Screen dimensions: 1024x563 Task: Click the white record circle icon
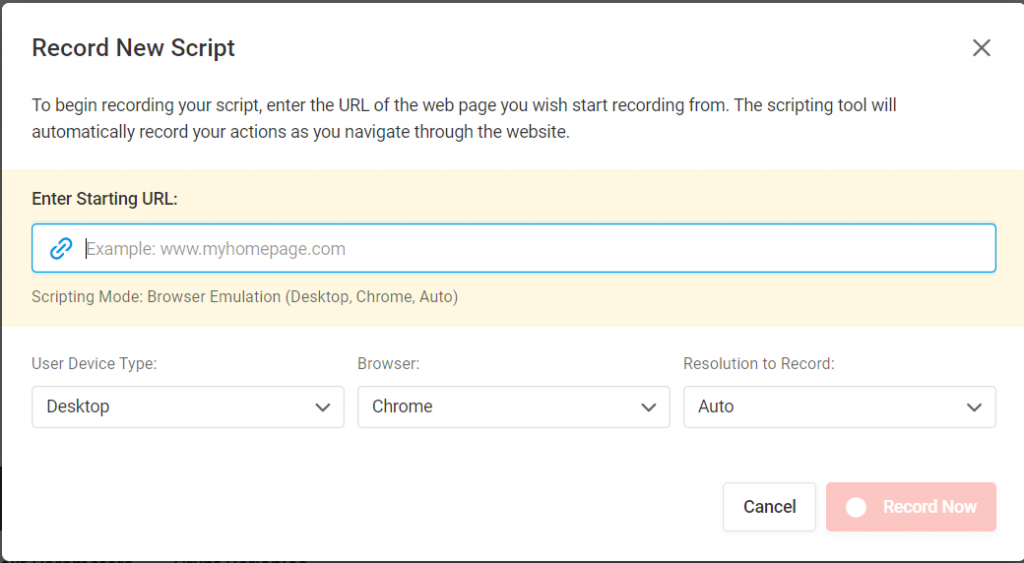856,507
